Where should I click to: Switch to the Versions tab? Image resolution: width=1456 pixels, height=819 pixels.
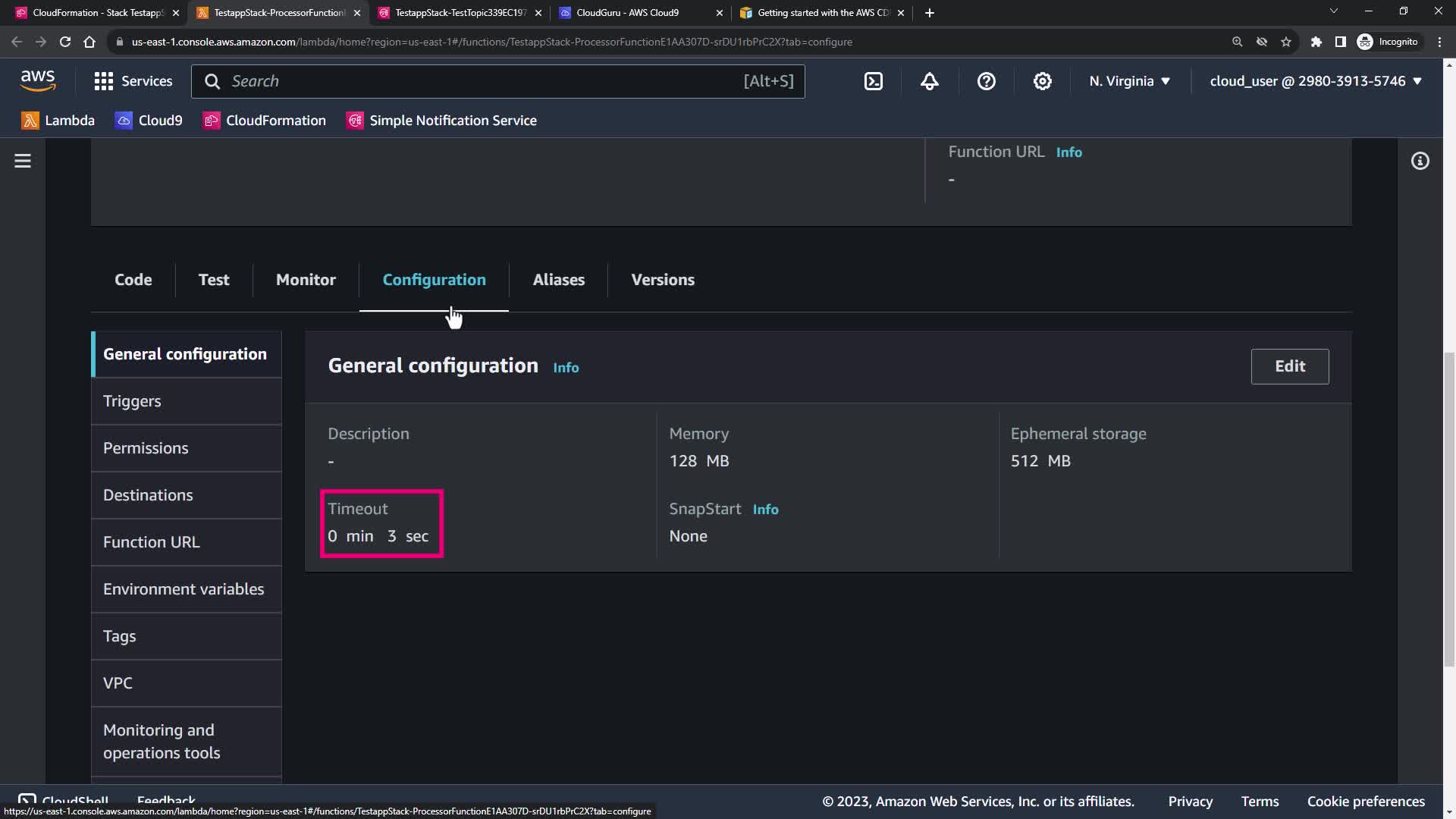pos(663,280)
